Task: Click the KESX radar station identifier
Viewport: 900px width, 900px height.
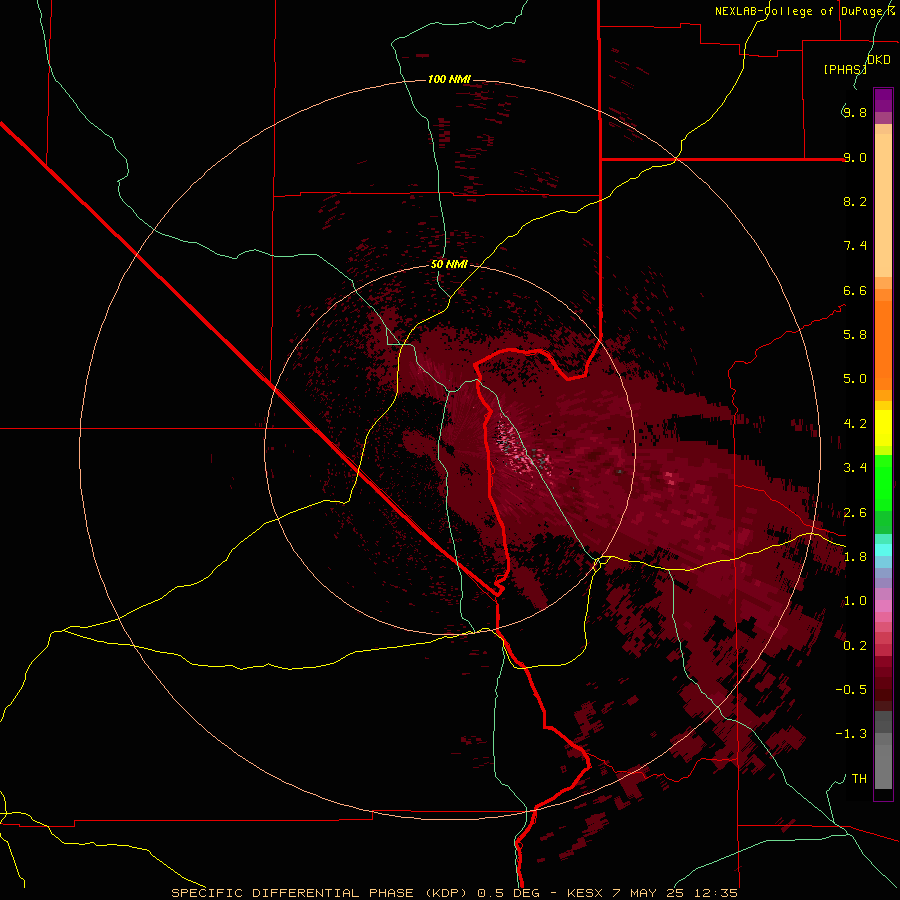Action: pyautogui.click(x=585, y=893)
